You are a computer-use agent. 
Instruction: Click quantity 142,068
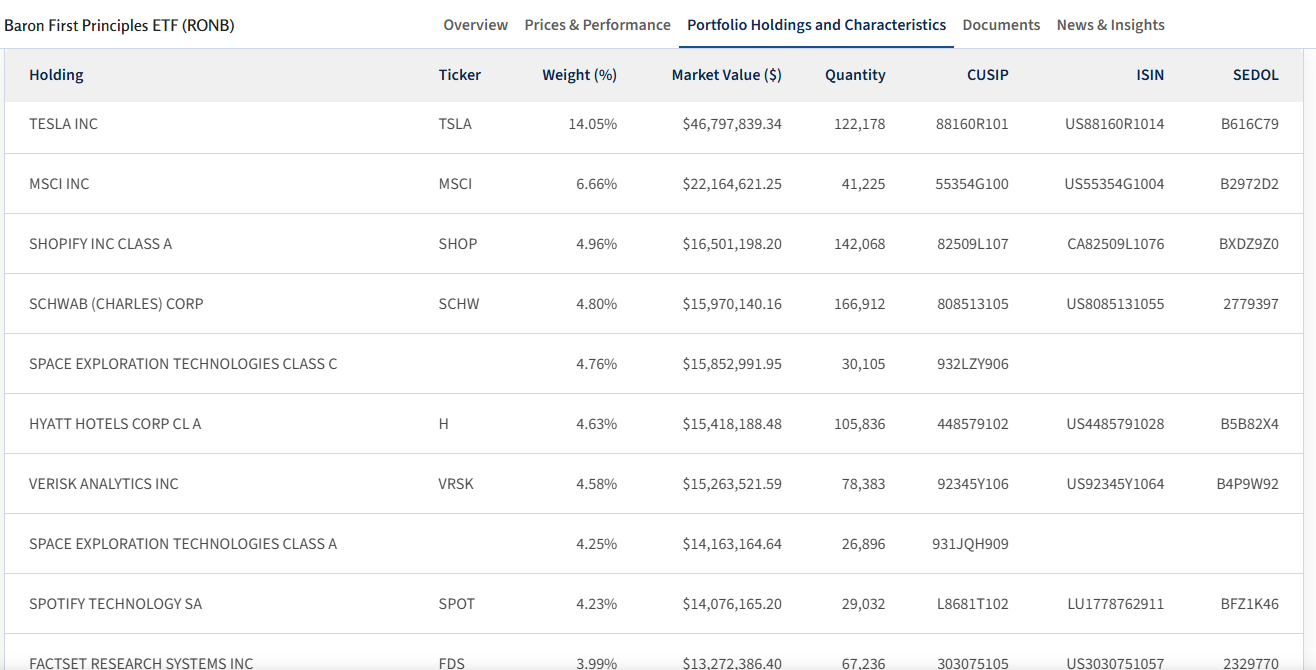(860, 244)
